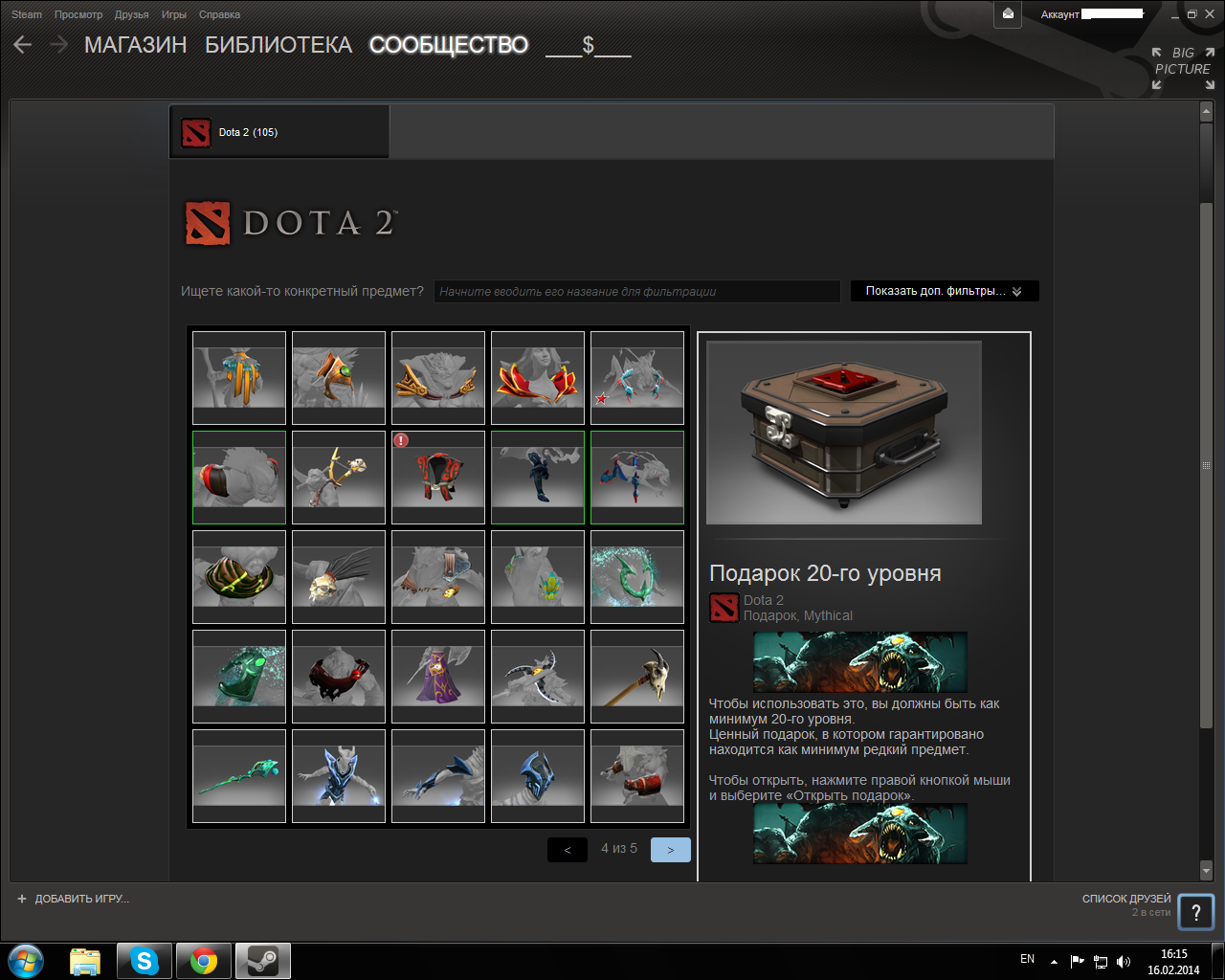The width and height of the screenshot is (1225, 980).
Task: Pick the dark blue boot item
Action: 538,478
